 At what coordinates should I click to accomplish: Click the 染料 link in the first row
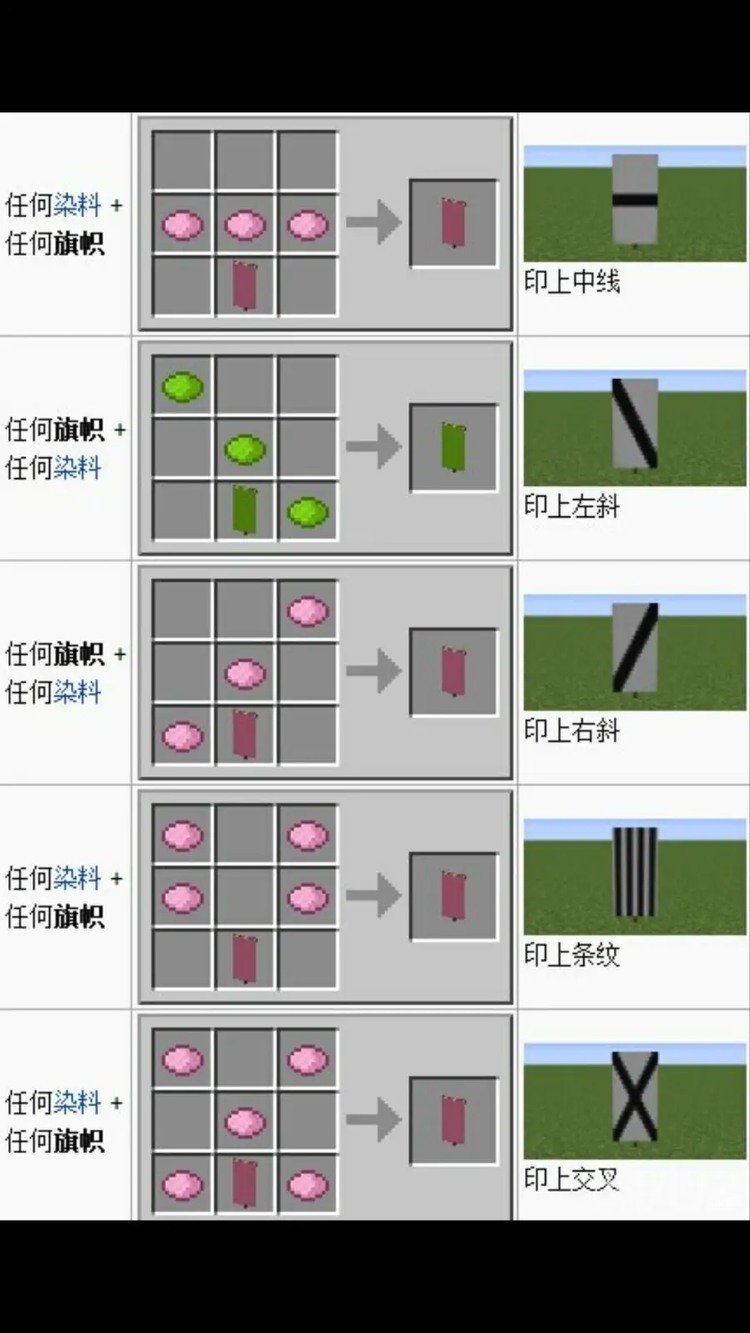[x=77, y=205]
